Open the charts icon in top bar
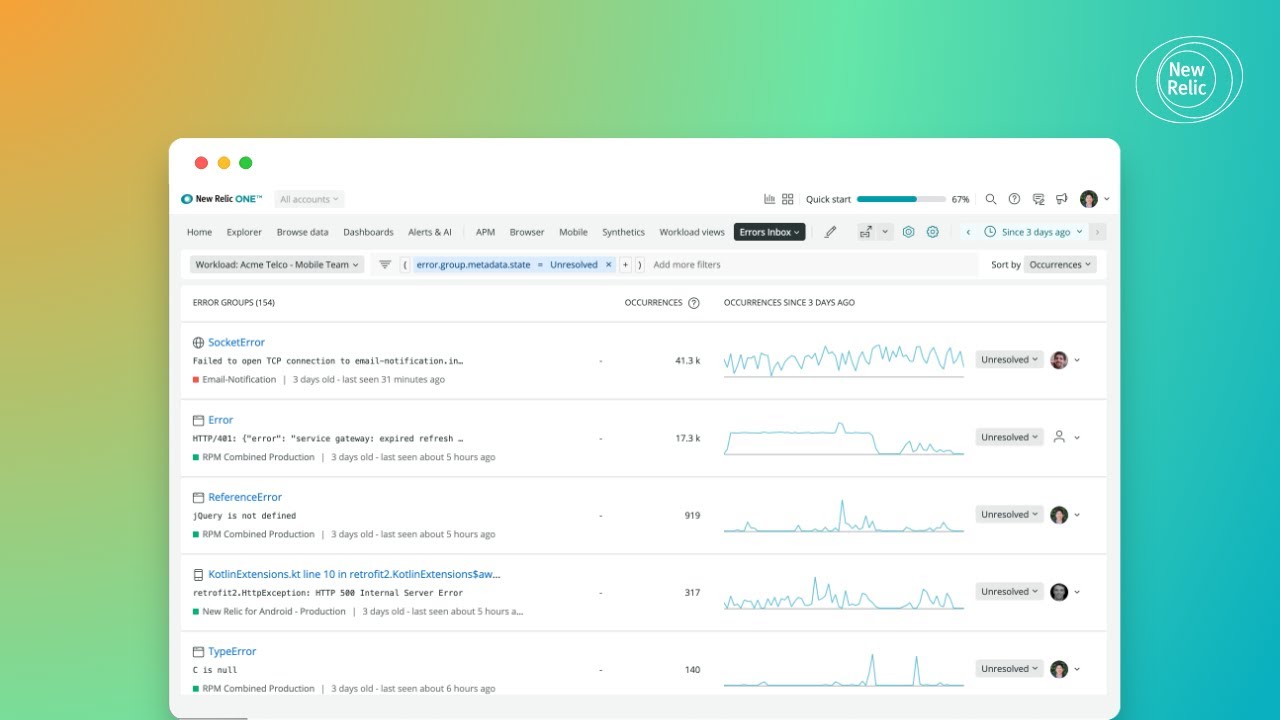 click(770, 199)
